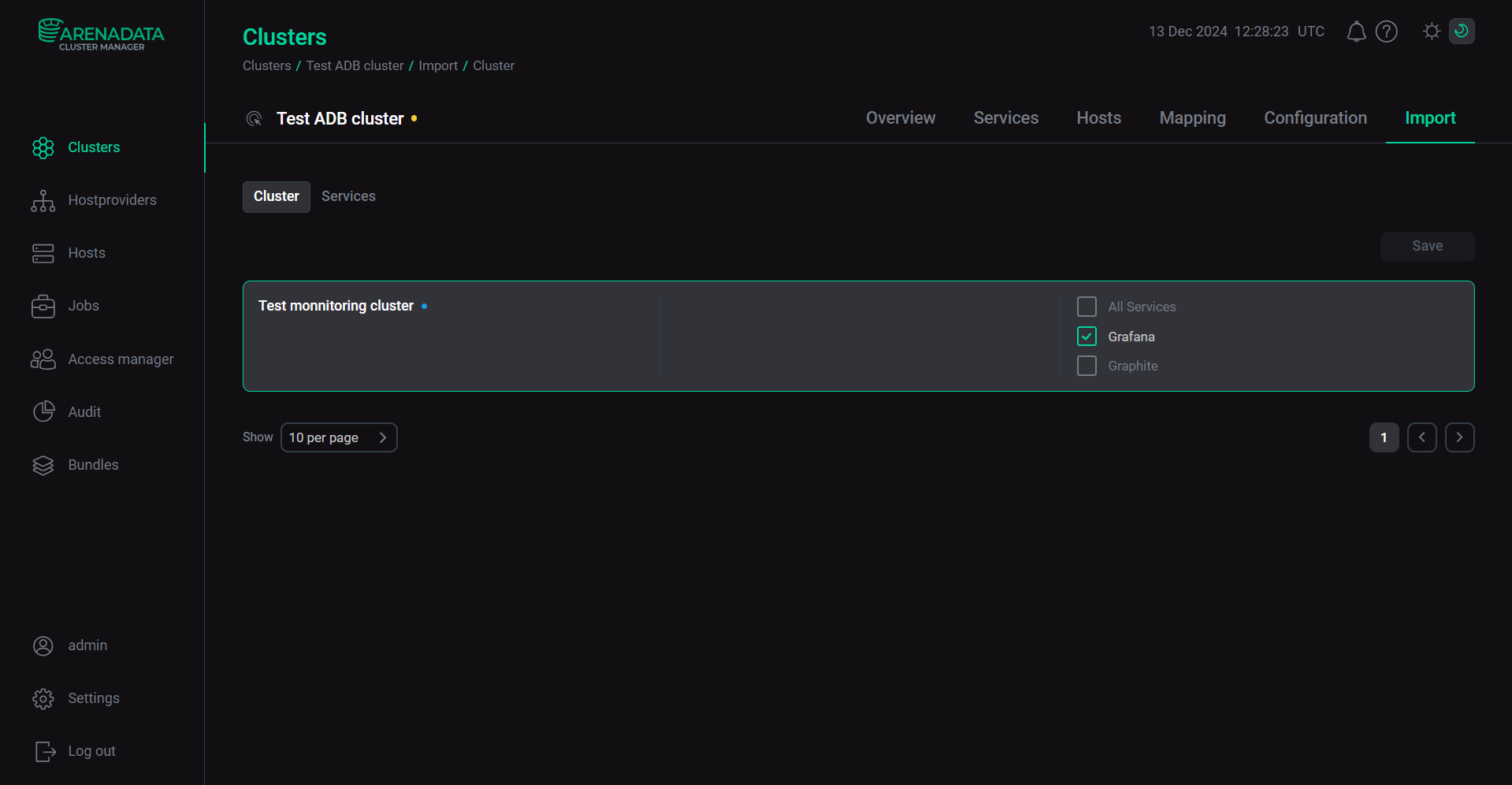Switch to the Hosts tab in the cluster header
This screenshot has height=785, width=1512.
coord(1099,118)
